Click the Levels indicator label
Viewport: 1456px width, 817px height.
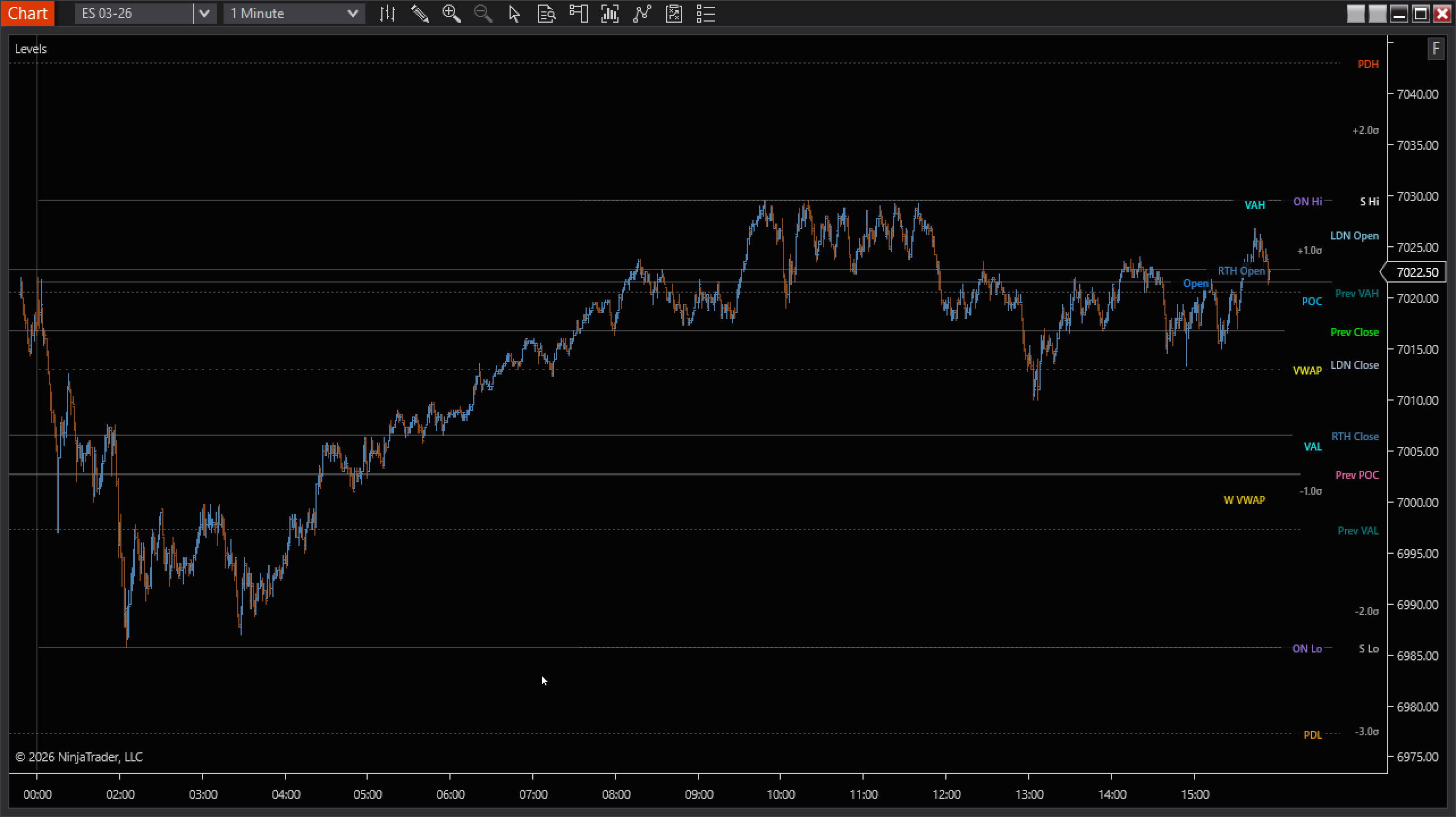(x=31, y=49)
